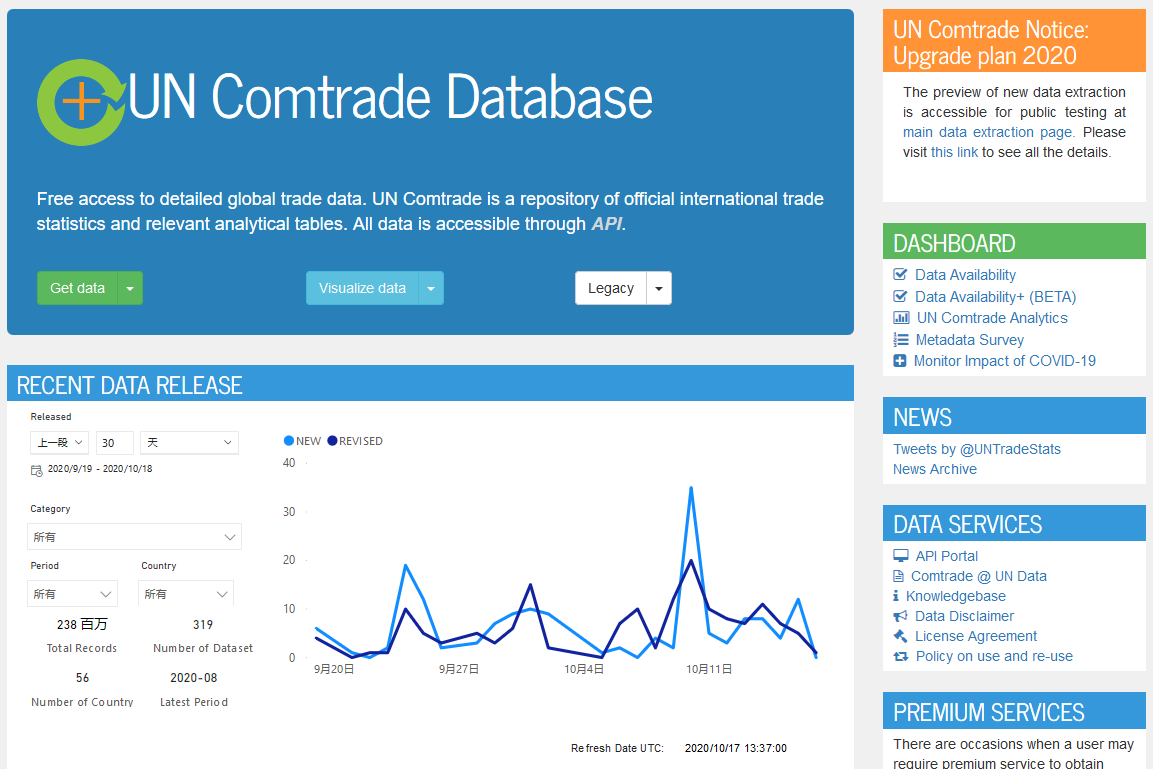
Task: Open the Country filter dropdown
Action: [x=186, y=593]
